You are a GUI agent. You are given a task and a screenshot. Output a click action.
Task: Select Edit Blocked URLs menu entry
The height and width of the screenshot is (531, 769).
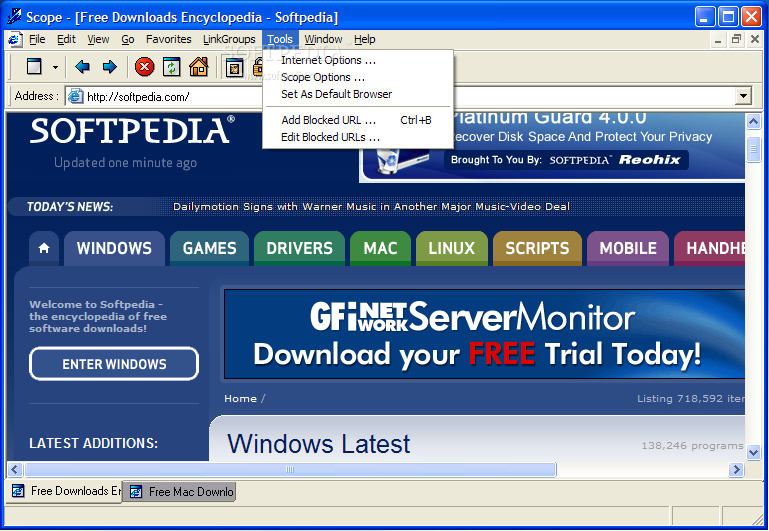coord(358,137)
